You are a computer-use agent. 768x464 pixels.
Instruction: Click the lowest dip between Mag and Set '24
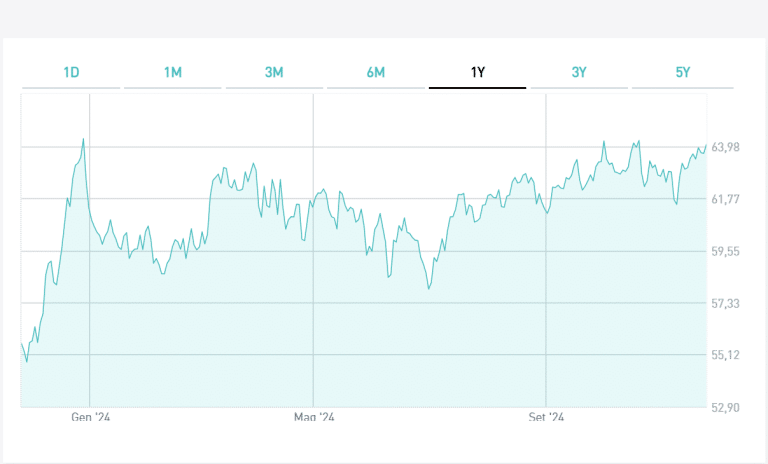pos(428,289)
